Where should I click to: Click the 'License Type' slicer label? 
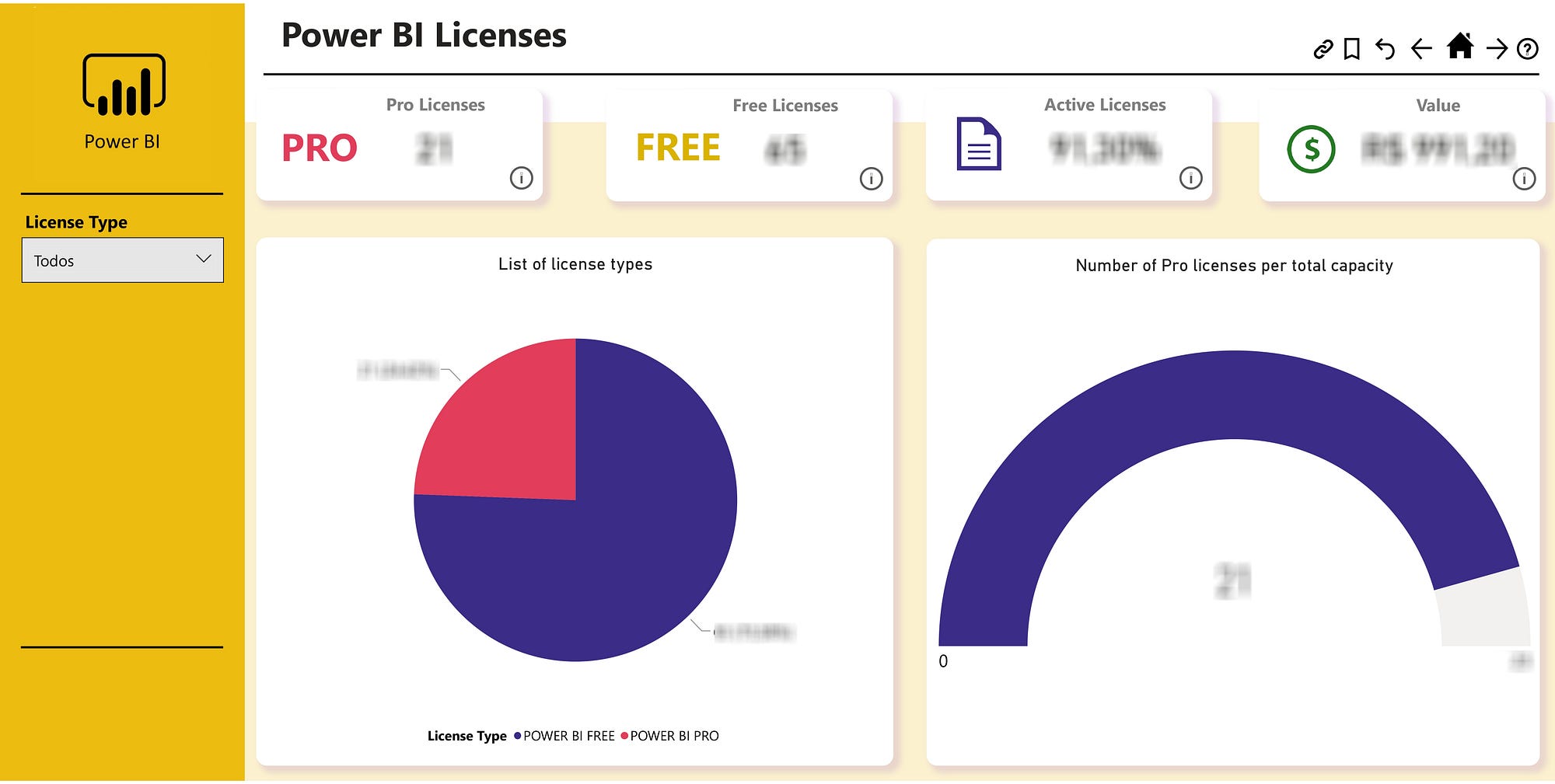(x=76, y=222)
